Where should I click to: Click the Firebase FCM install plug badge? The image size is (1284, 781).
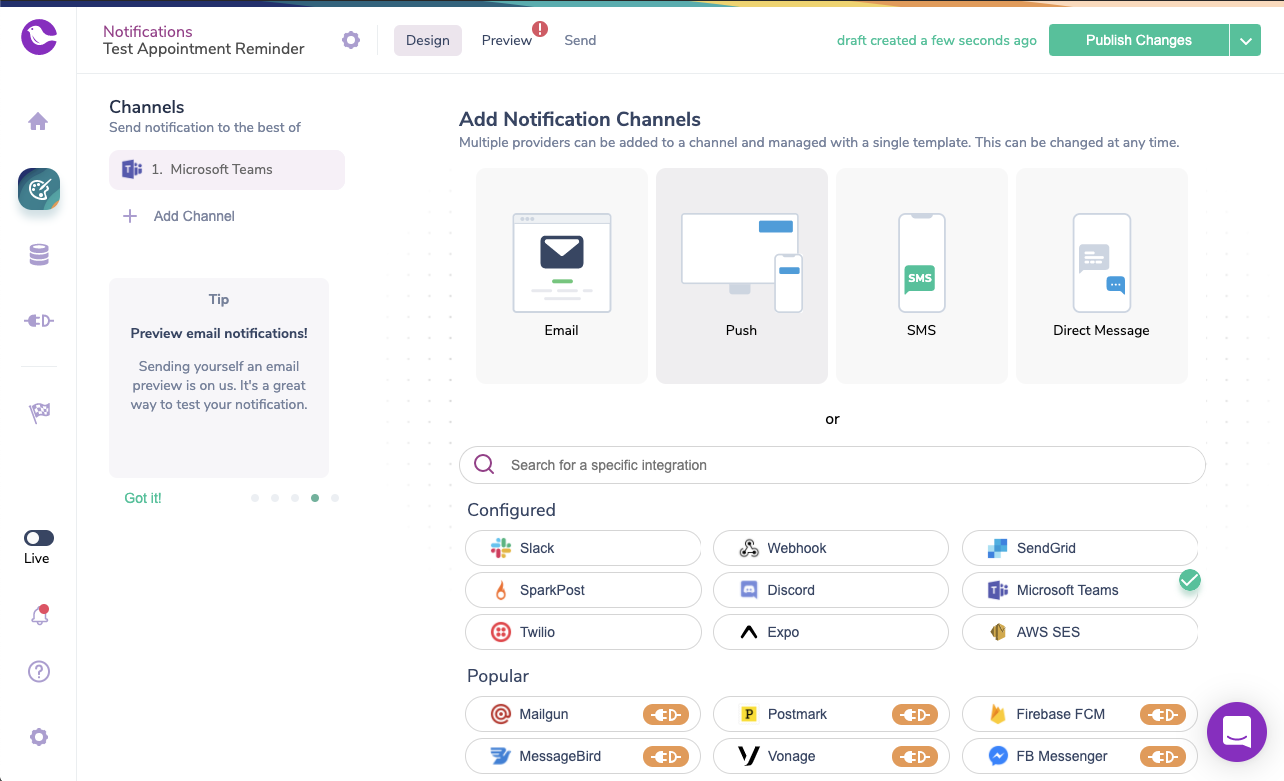[x=1162, y=715]
